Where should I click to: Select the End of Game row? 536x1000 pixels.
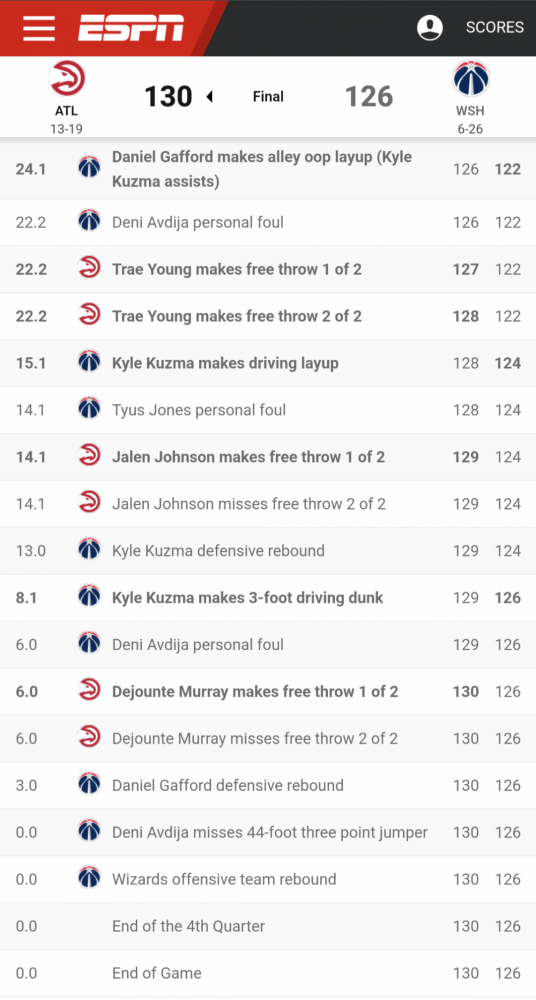(x=268, y=973)
